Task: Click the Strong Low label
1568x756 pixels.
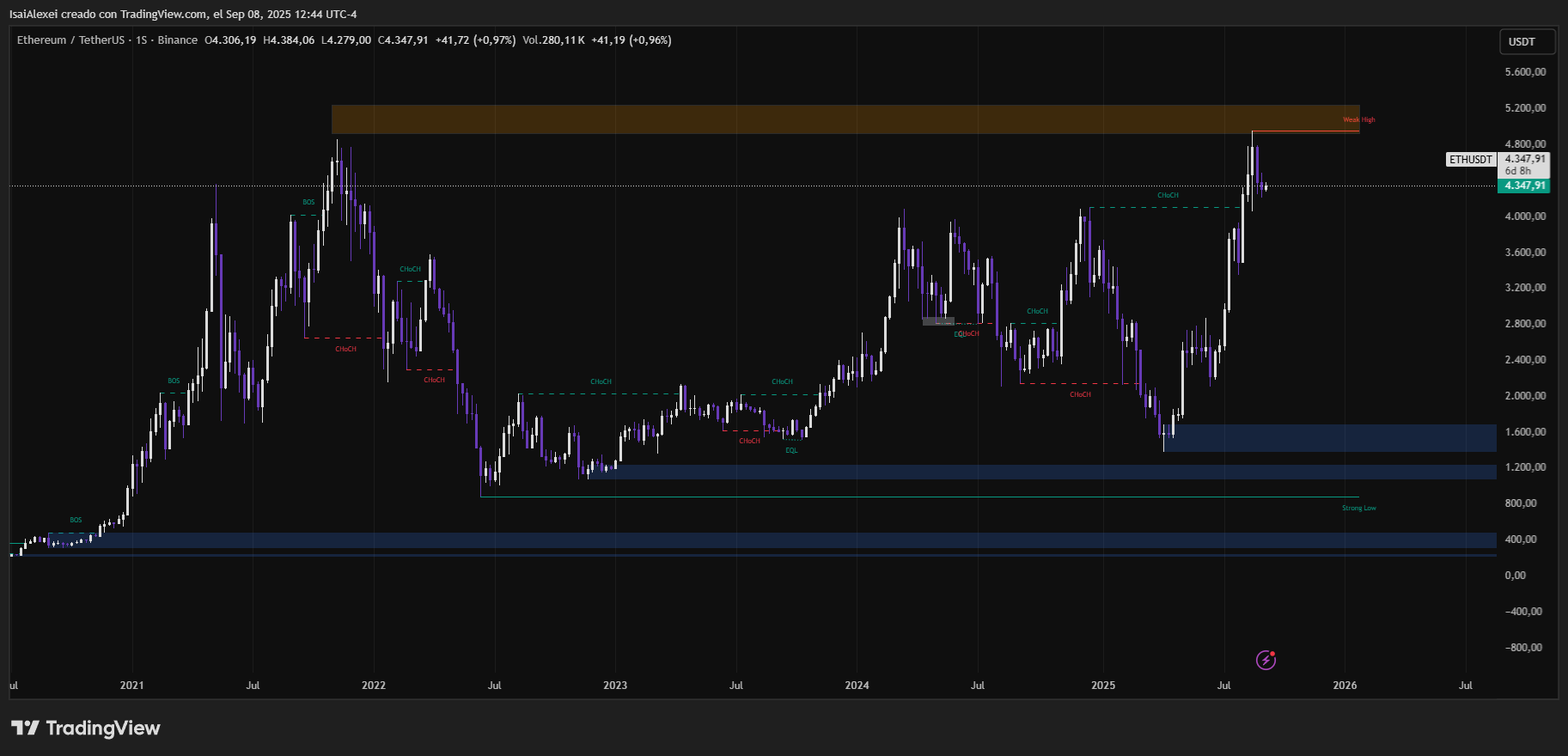Action: tap(1358, 509)
